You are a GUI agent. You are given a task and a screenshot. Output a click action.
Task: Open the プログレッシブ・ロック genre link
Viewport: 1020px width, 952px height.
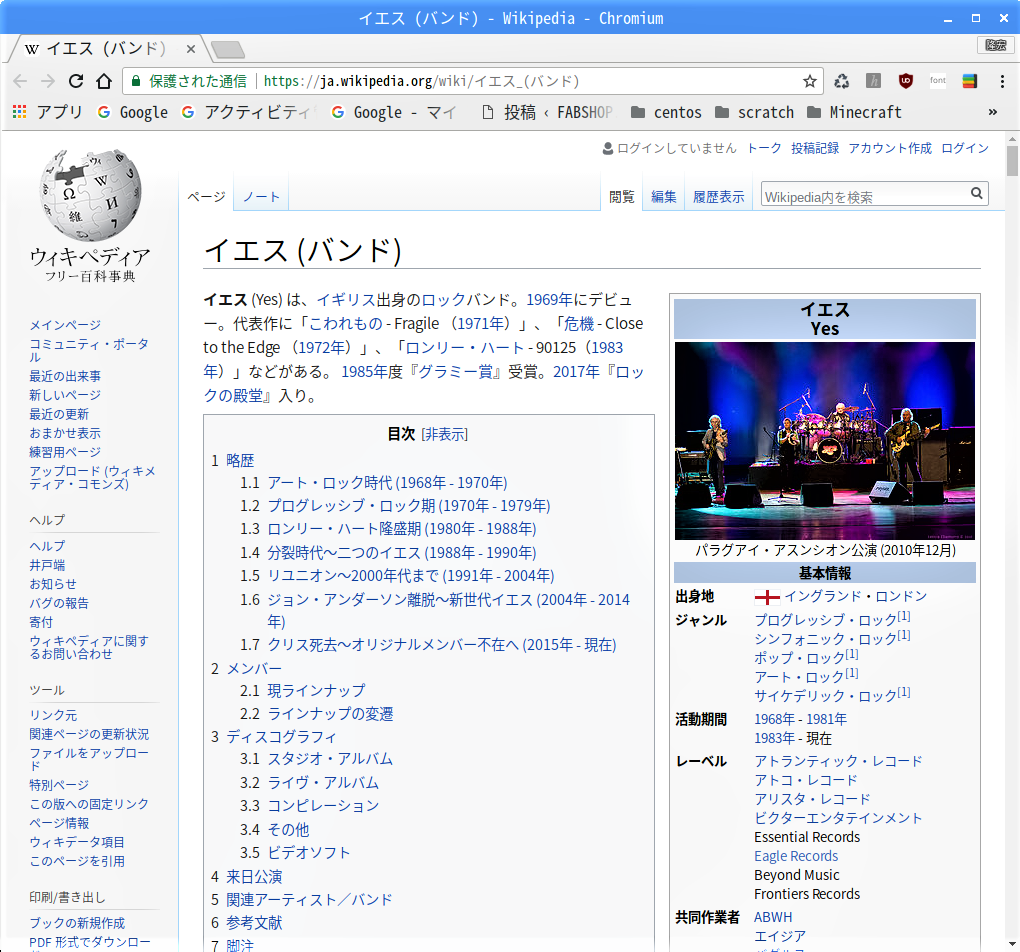[x=825, y=619]
